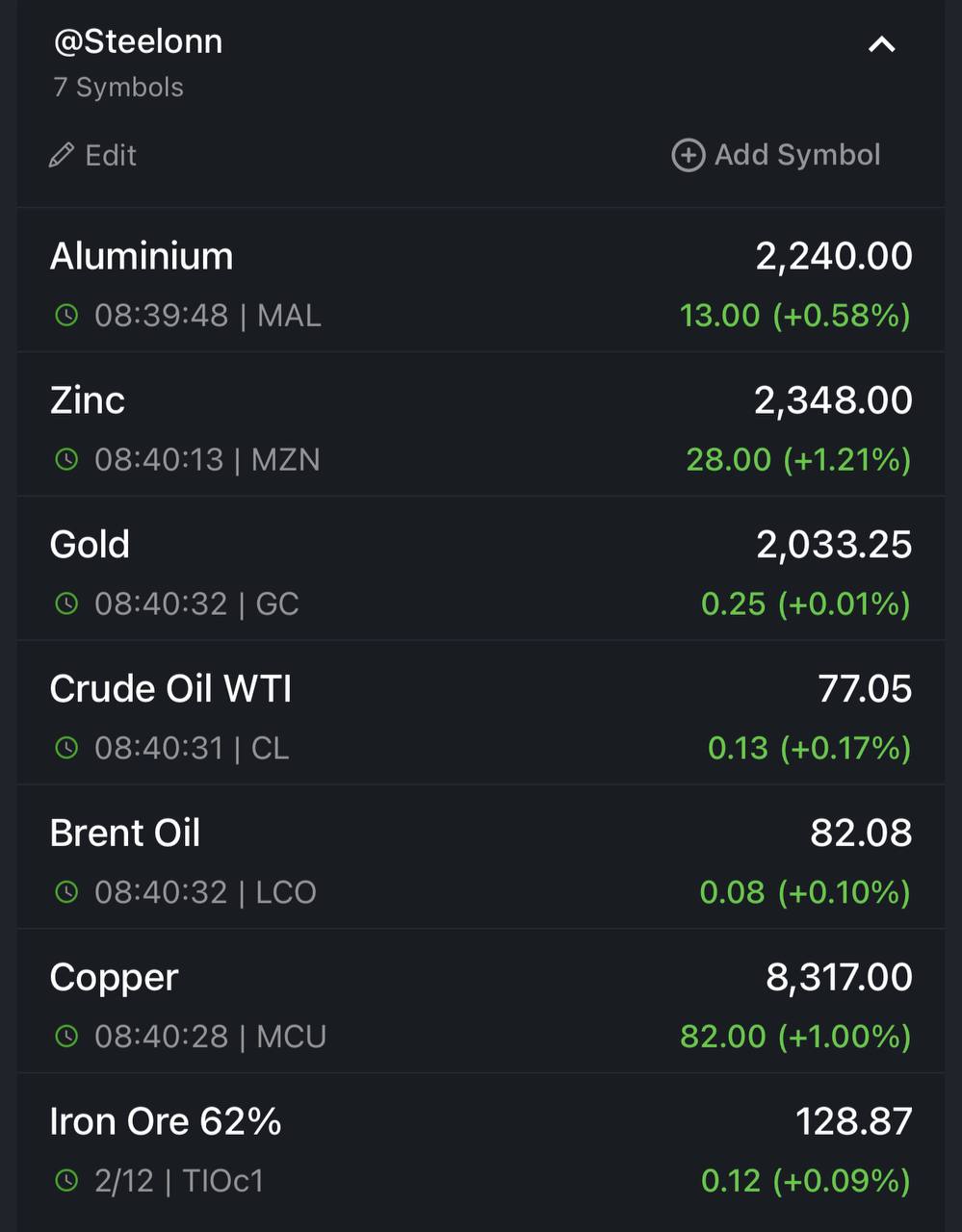
Task: Click the clock icon in the Copper row
Action: click(x=66, y=1037)
